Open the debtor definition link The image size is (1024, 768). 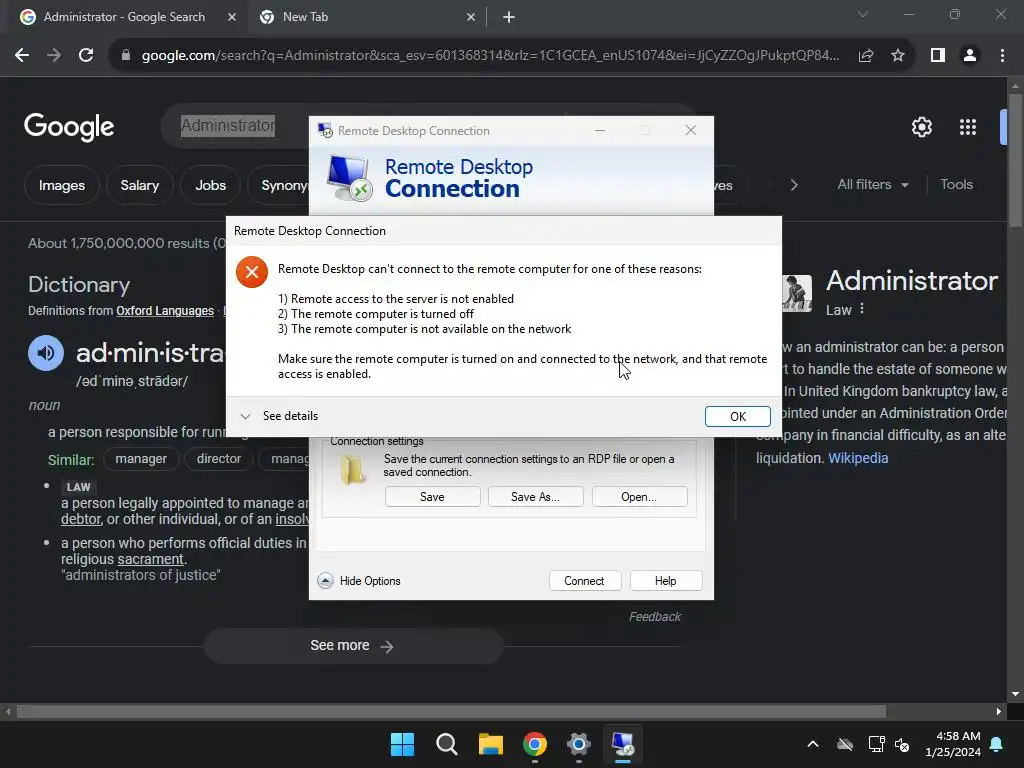80,519
